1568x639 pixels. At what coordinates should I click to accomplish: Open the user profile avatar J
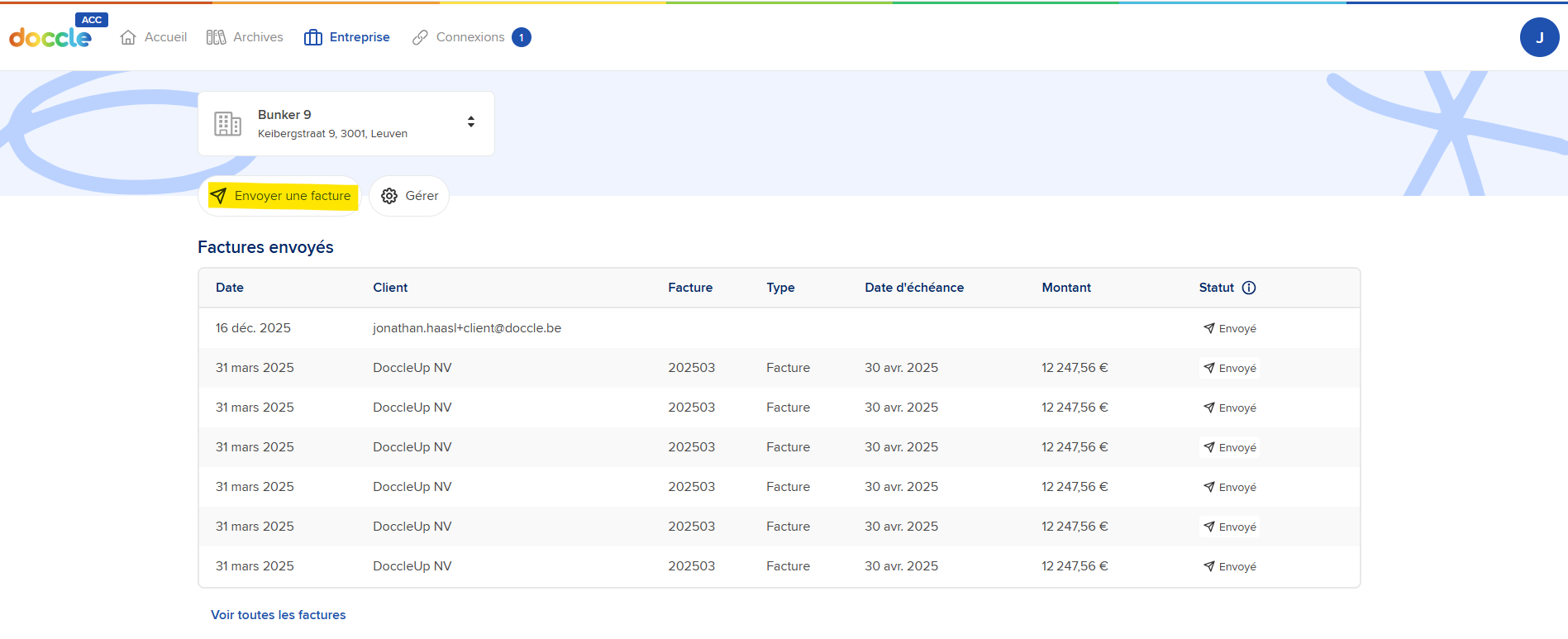[x=1539, y=37]
